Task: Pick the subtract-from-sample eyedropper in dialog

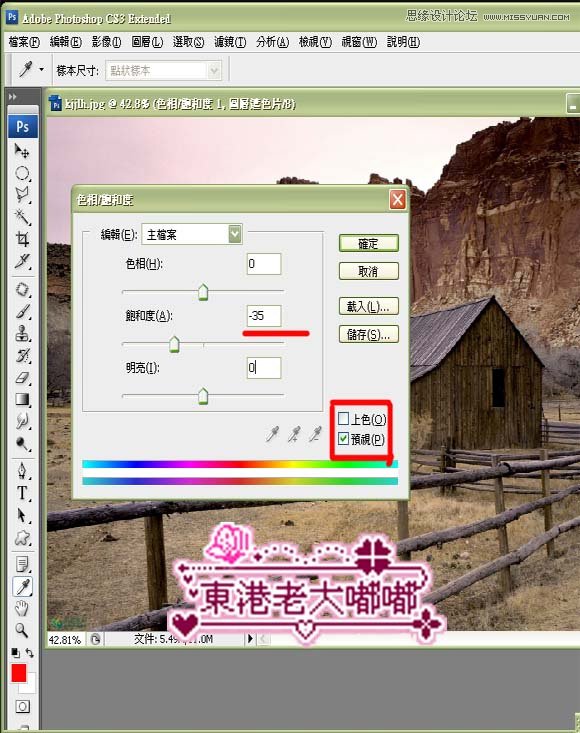Action: pyautogui.click(x=315, y=434)
